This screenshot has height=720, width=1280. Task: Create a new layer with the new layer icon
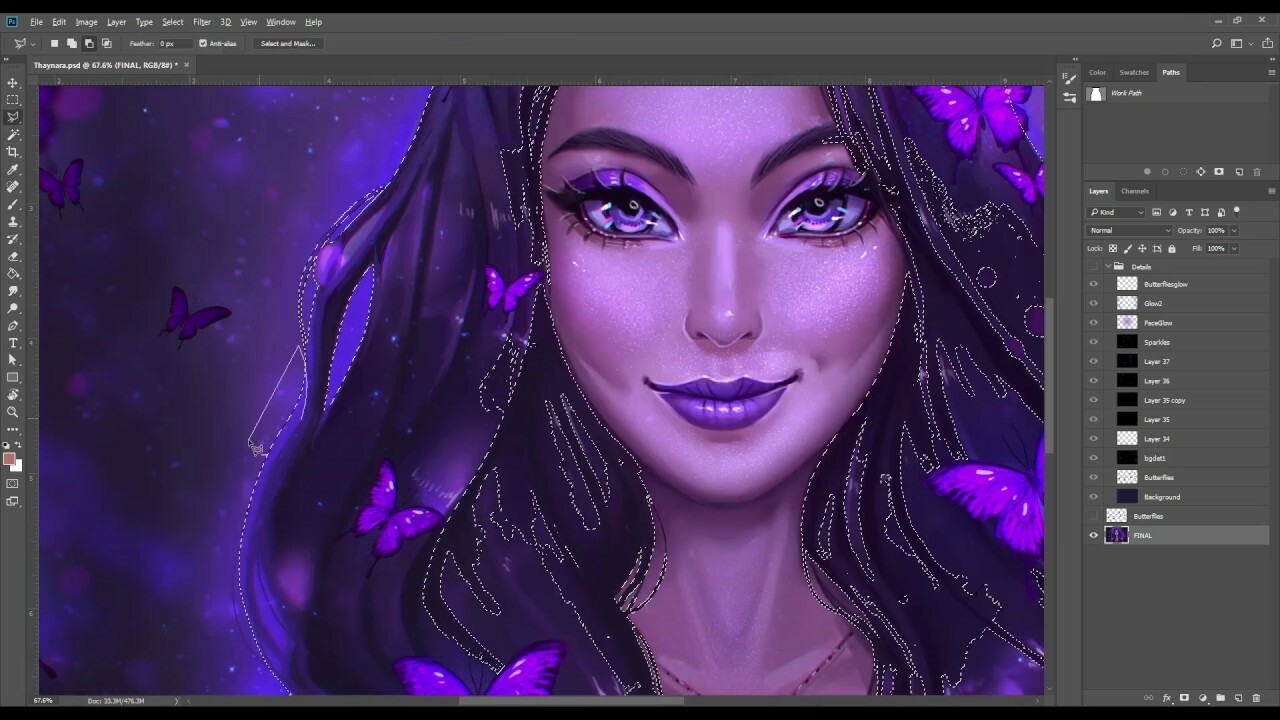pos(1239,698)
